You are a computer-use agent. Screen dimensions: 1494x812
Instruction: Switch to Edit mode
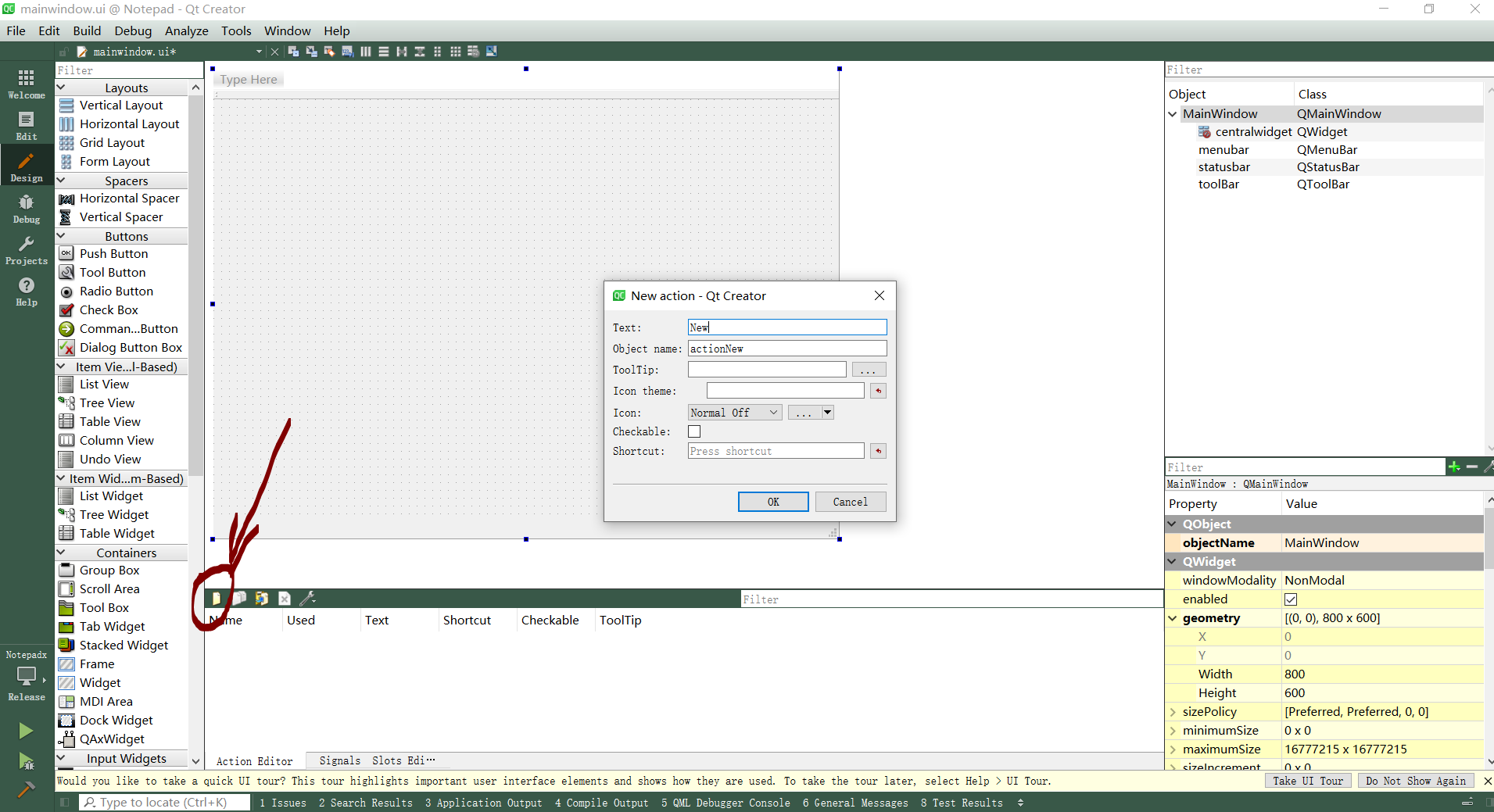pos(27,125)
